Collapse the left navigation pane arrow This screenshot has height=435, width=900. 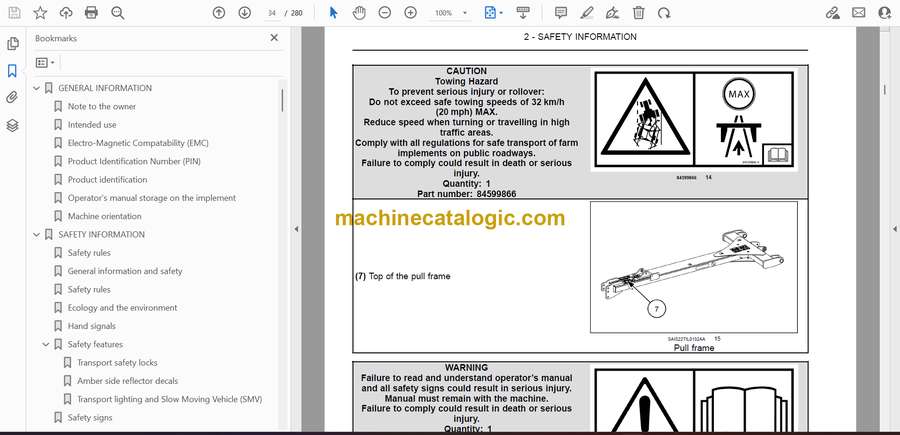click(x=296, y=229)
